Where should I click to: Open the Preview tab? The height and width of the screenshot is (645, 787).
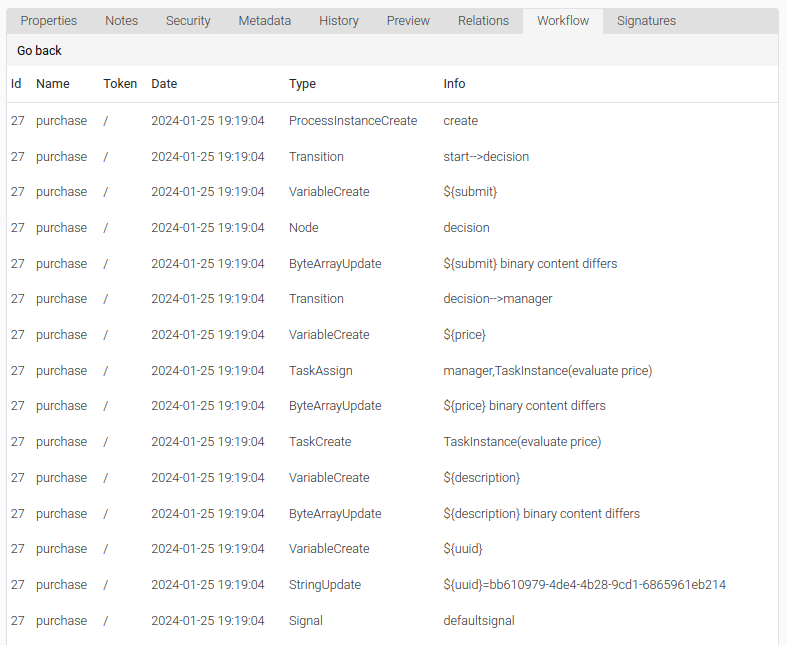[408, 21]
